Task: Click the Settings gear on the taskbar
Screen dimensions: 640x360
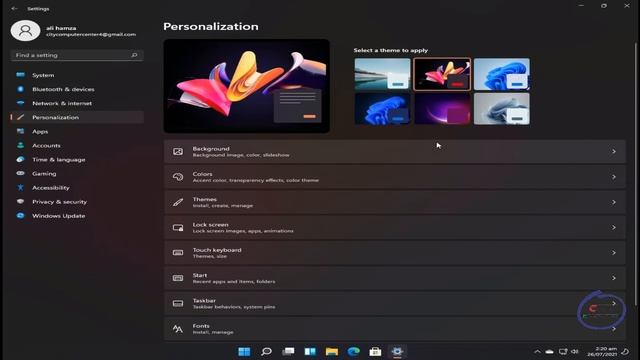Action: point(397,351)
